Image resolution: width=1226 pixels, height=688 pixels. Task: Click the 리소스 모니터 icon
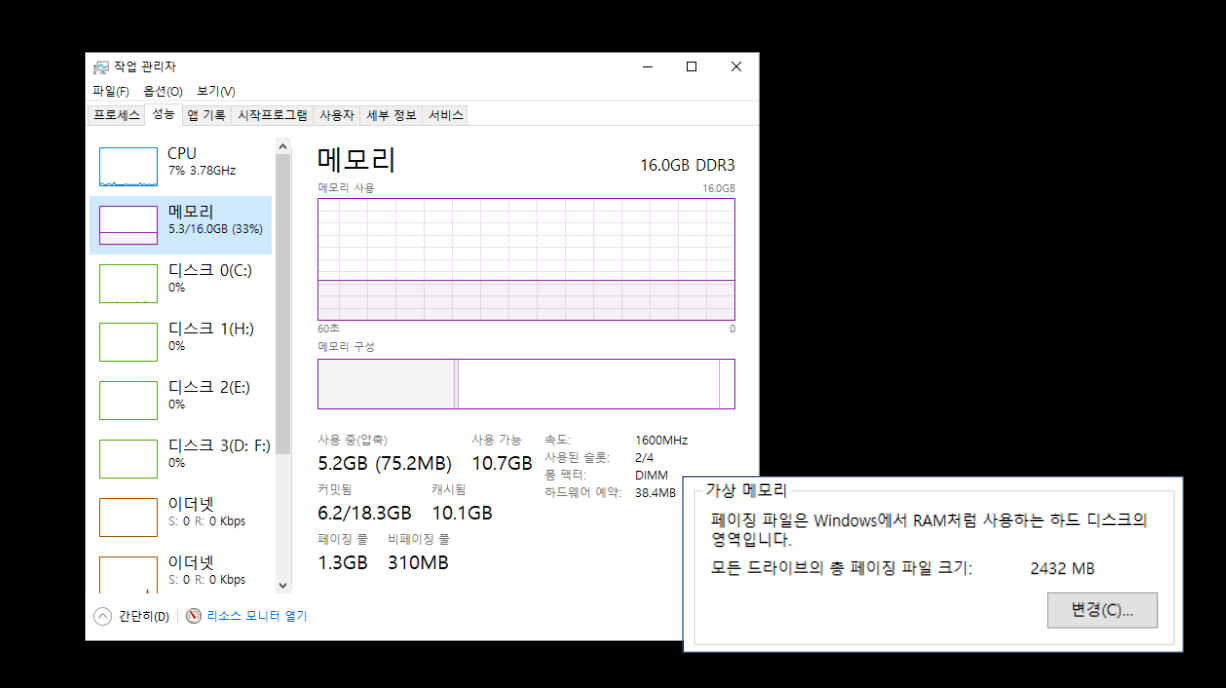[x=194, y=616]
